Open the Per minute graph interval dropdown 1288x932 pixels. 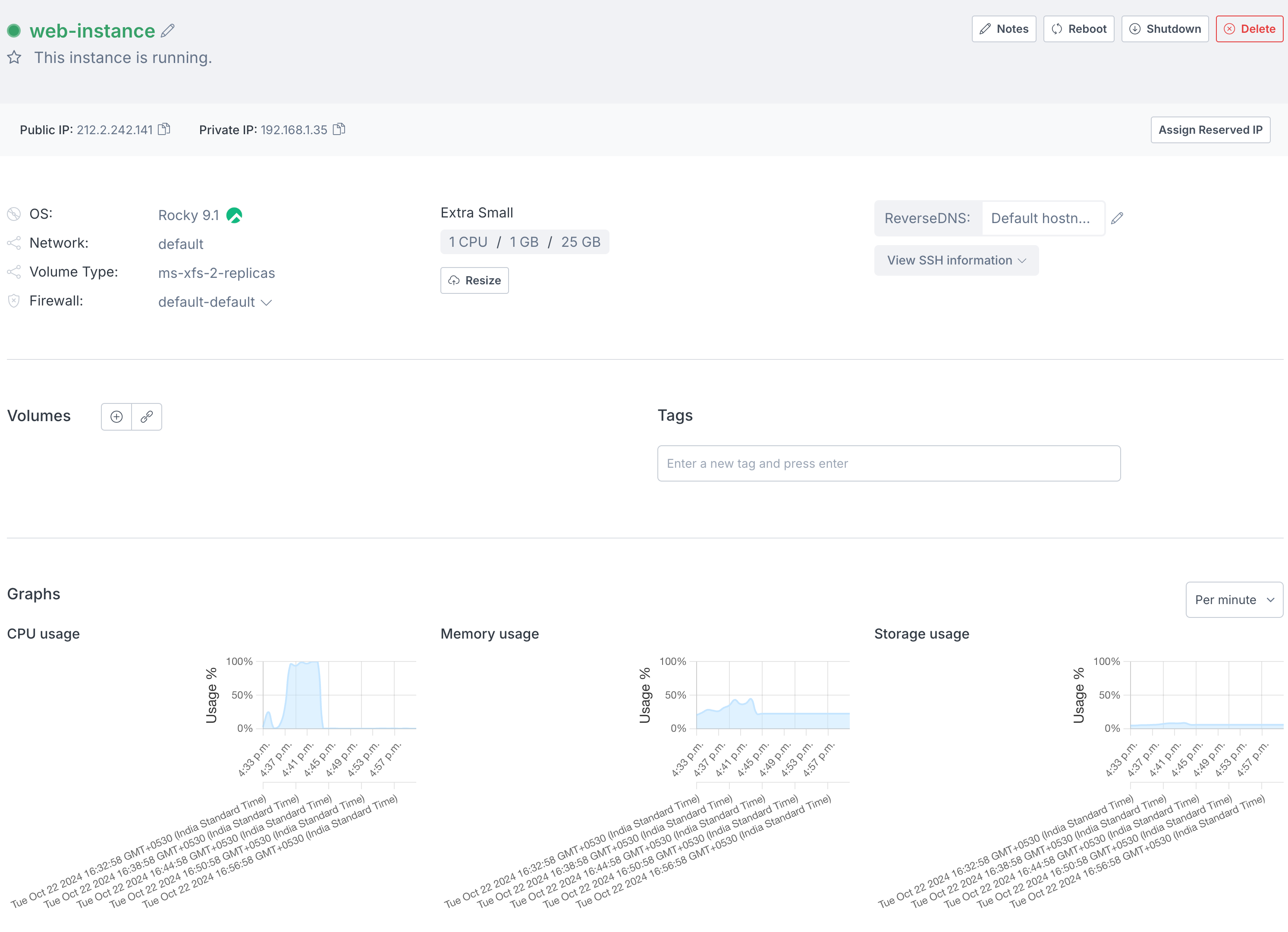1234,600
